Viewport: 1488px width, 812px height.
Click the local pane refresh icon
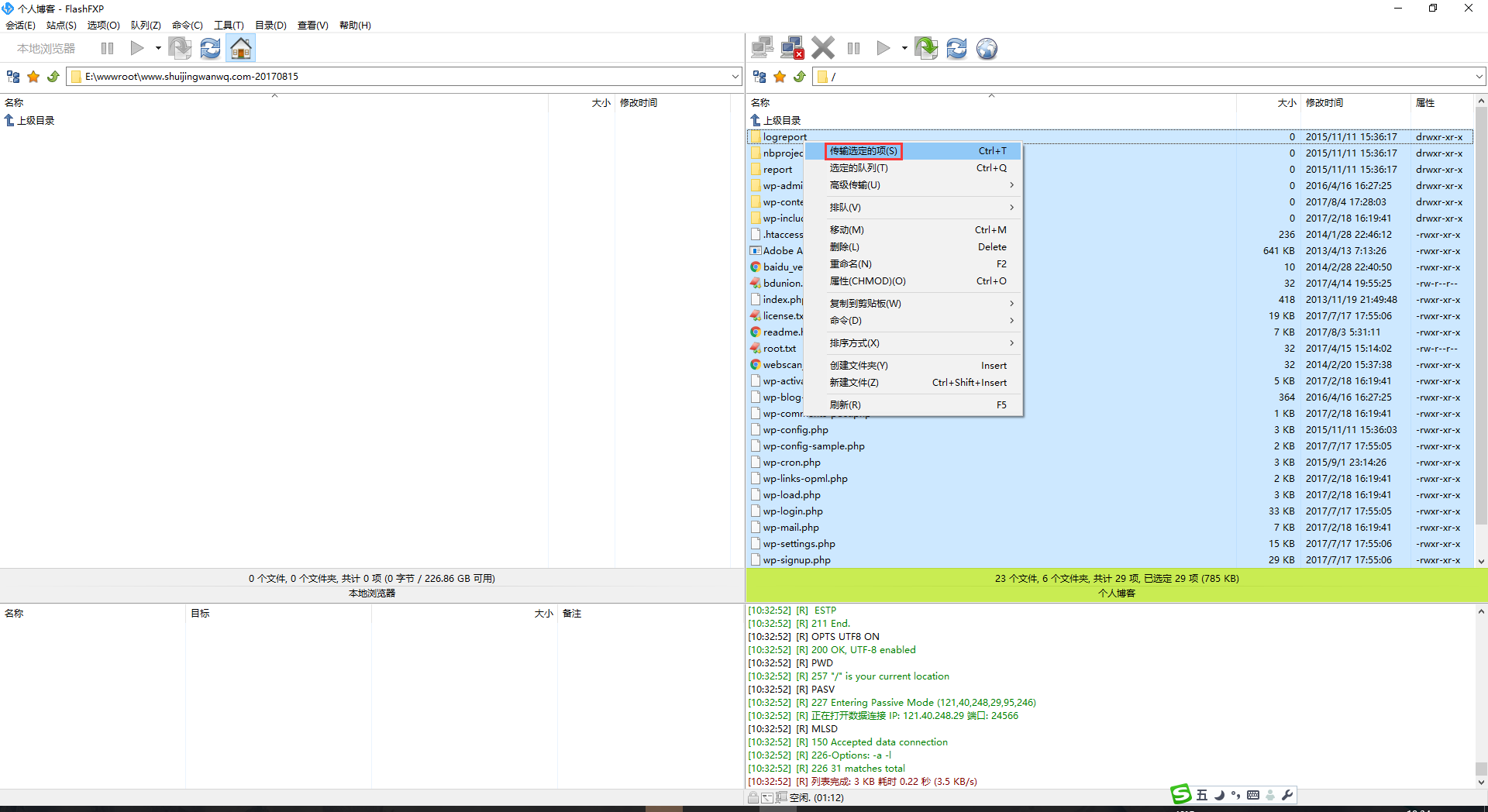click(210, 48)
